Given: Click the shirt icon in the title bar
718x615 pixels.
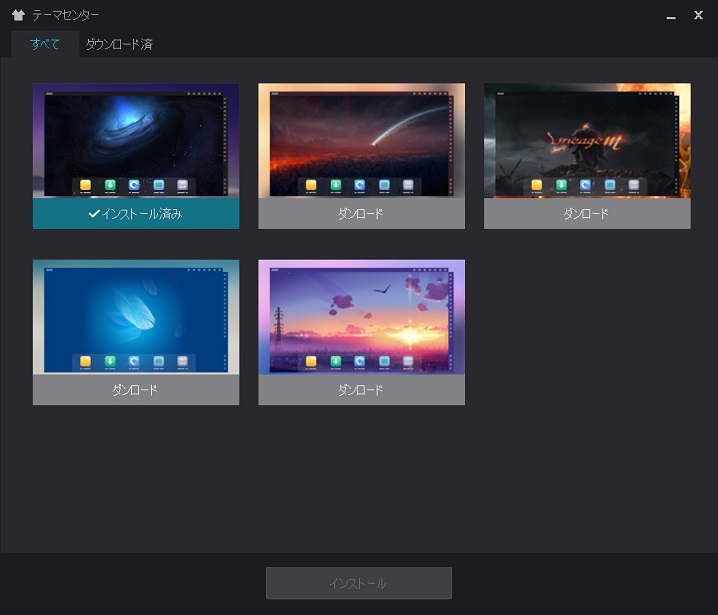Looking at the screenshot, I should pyautogui.click(x=18, y=15).
